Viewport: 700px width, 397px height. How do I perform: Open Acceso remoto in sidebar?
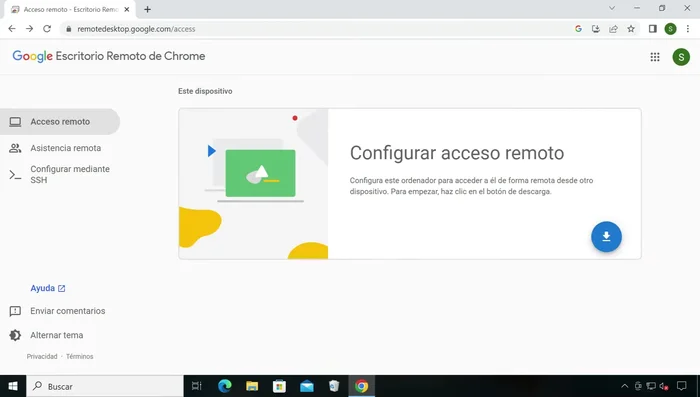click(x=60, y=121)
